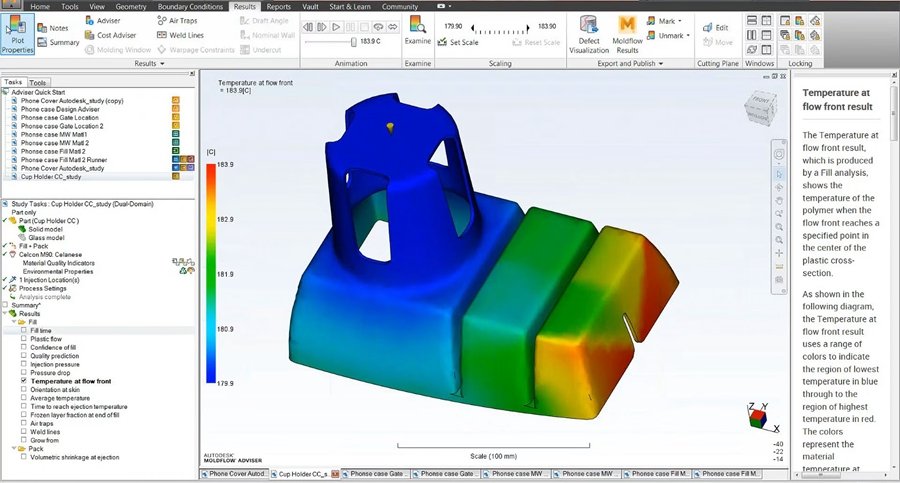Screen dimensions: 900x483
Task: Open the Summary tool
Action: [58, 42]
